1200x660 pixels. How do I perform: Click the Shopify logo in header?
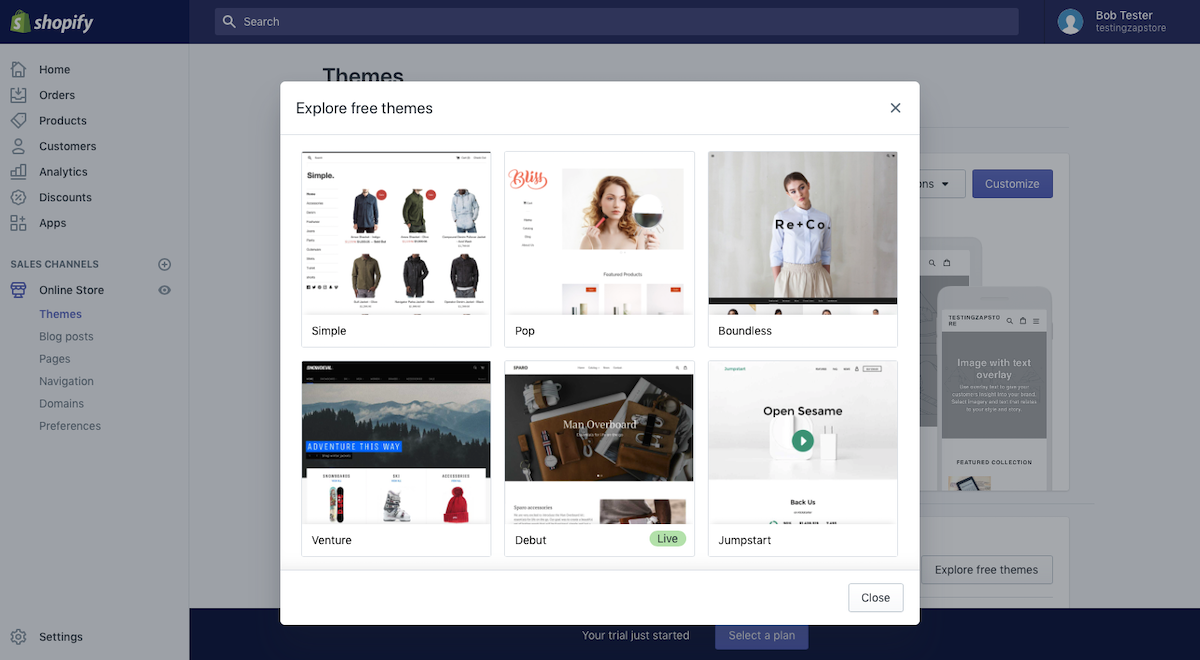52,22
